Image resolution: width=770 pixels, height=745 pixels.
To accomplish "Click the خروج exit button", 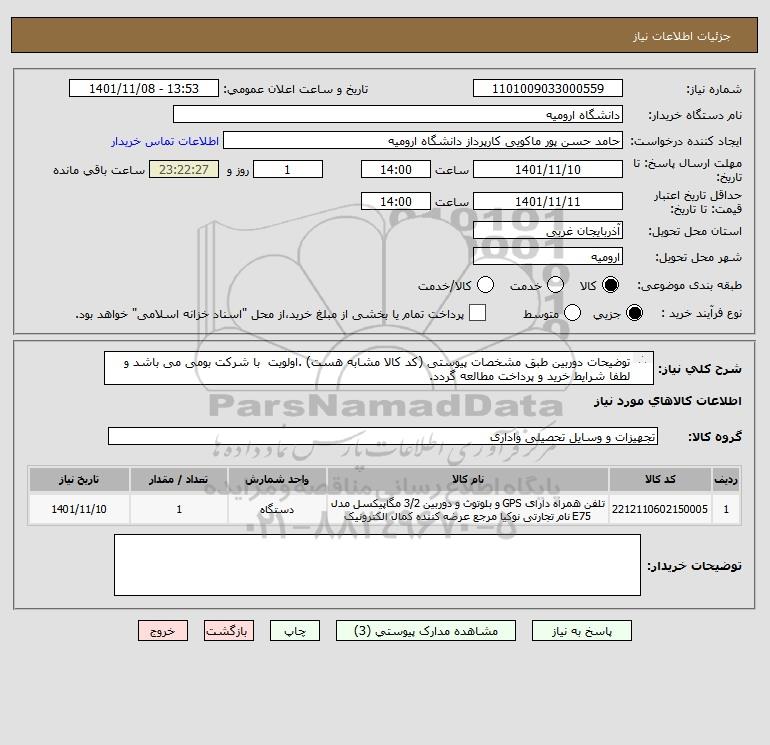I will coord(163,631).
